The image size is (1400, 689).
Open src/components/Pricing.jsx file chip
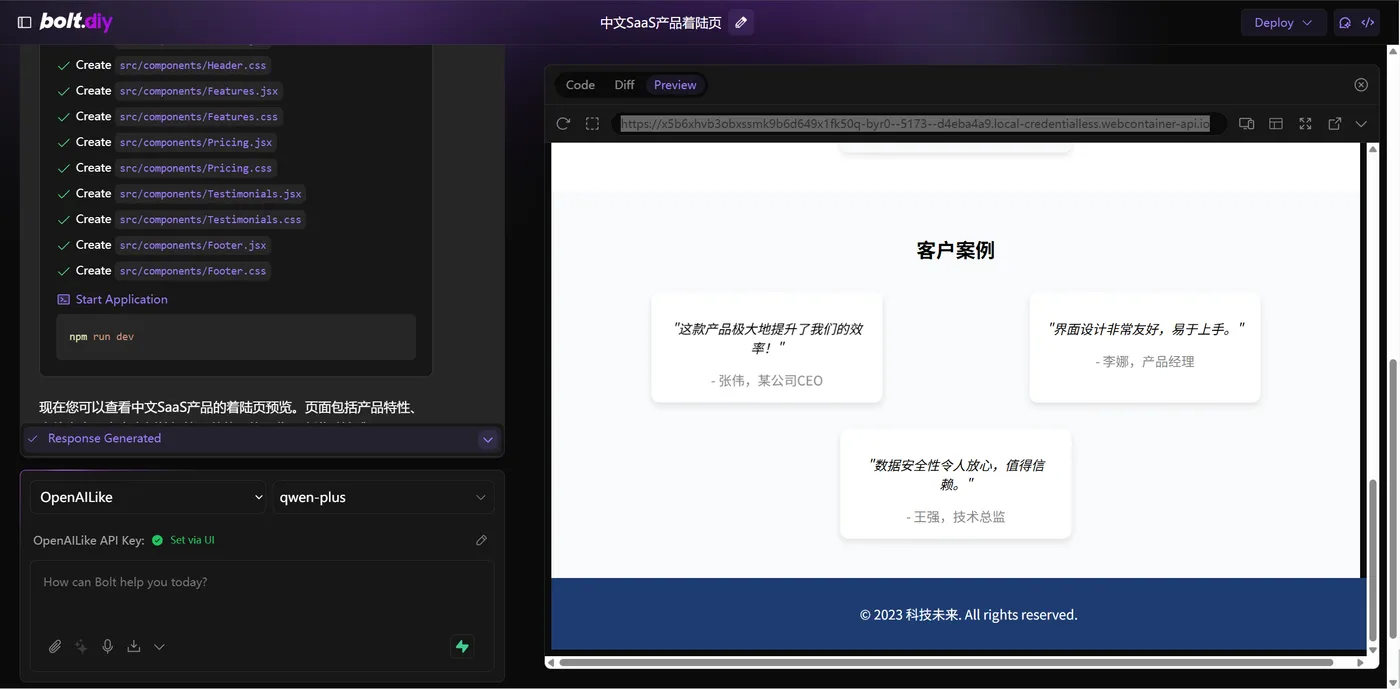click(x=196, y=143)
